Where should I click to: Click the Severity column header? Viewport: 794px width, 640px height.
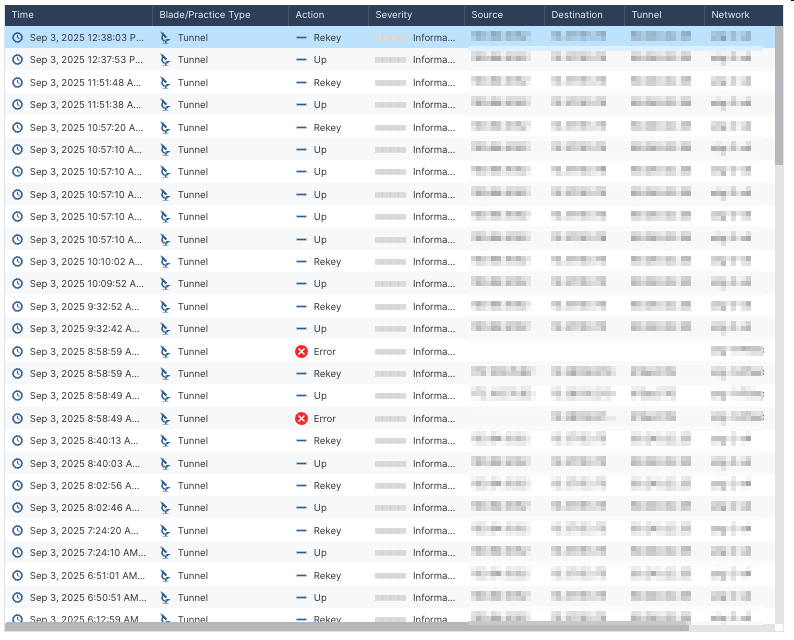[x=393, y=15]
